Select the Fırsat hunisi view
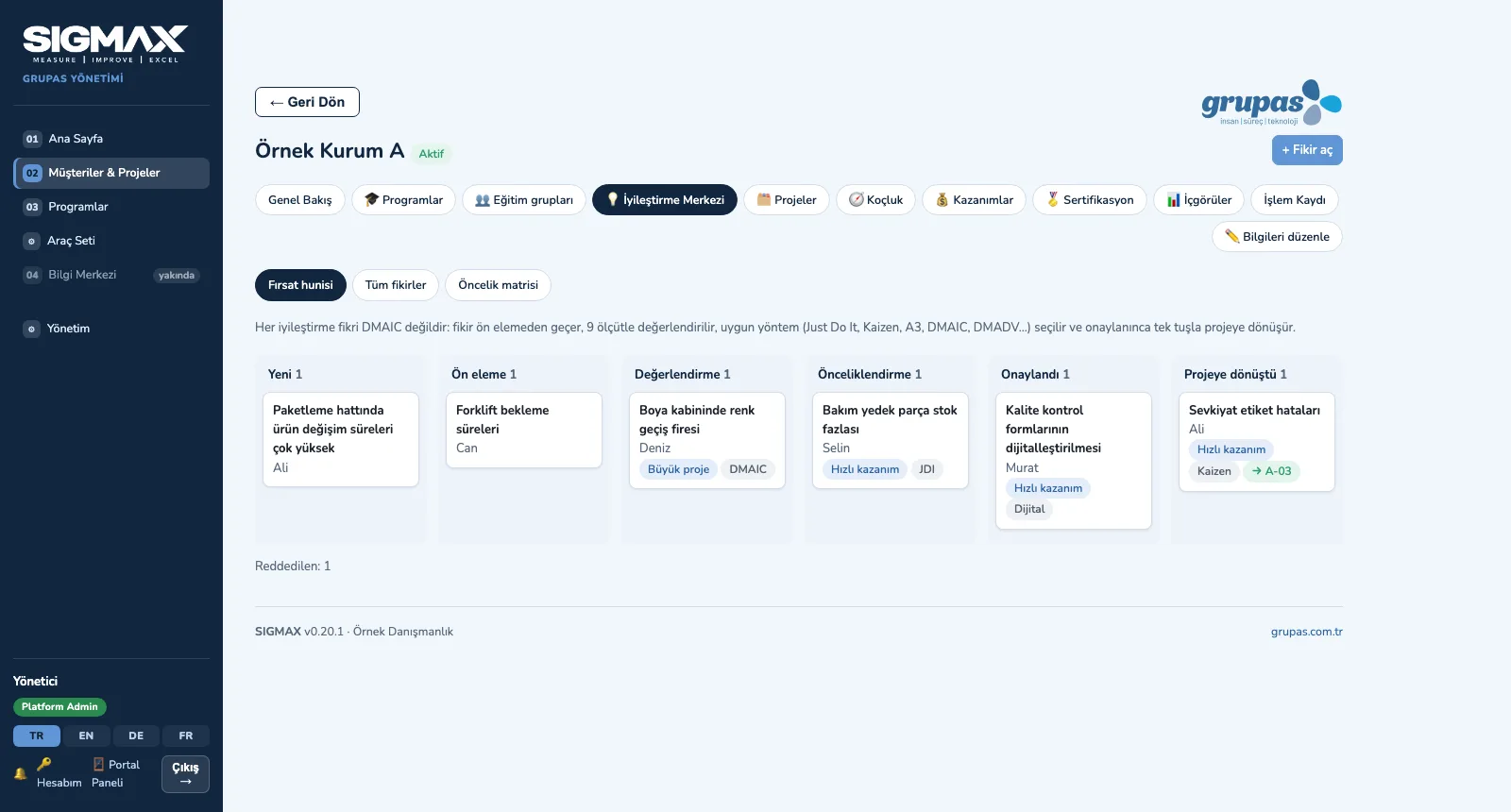This screenshot has width=1511, height=812. [x=300, y=285]
